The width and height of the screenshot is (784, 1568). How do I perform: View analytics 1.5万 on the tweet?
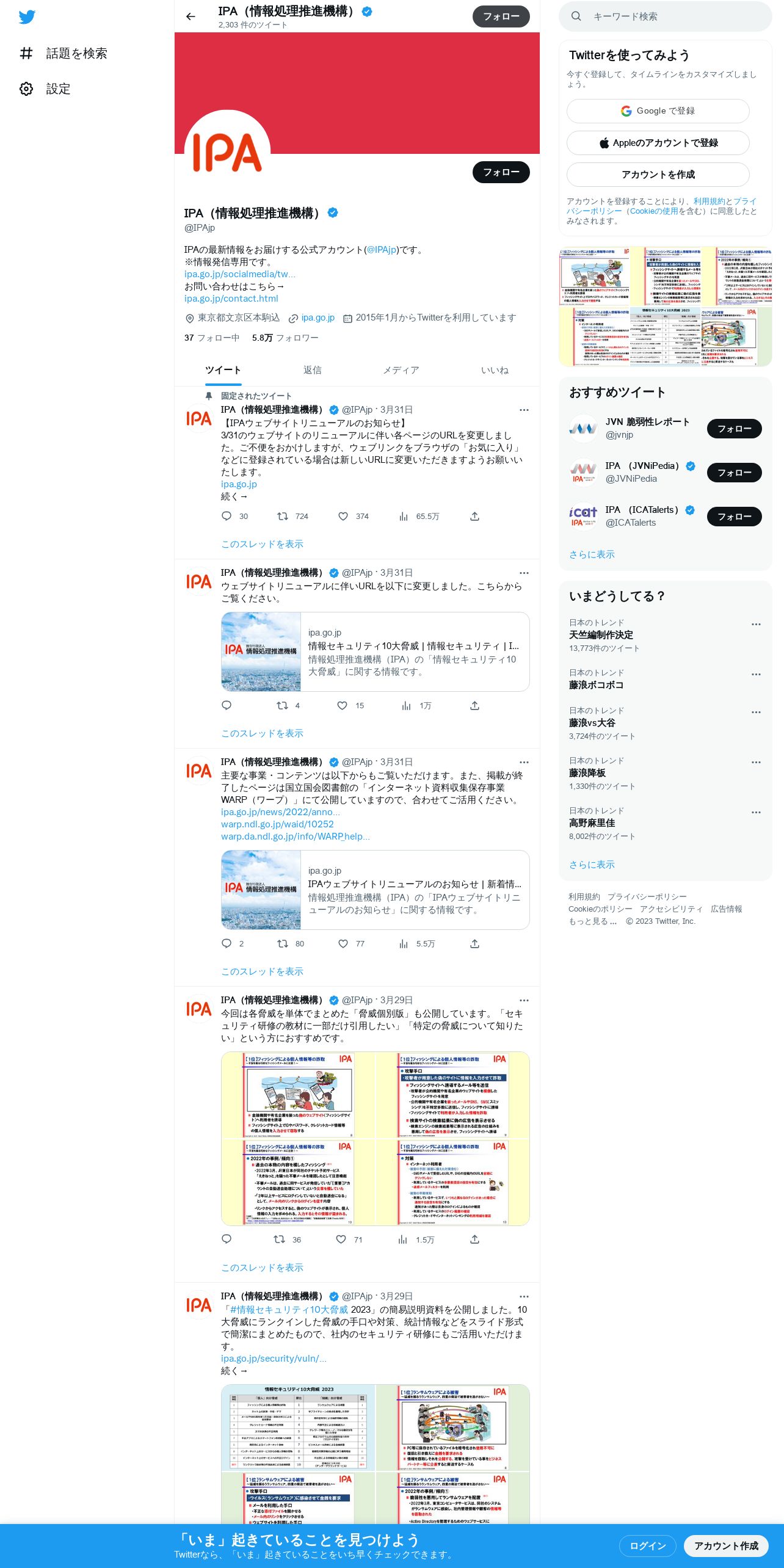[x=416, y=1240]
